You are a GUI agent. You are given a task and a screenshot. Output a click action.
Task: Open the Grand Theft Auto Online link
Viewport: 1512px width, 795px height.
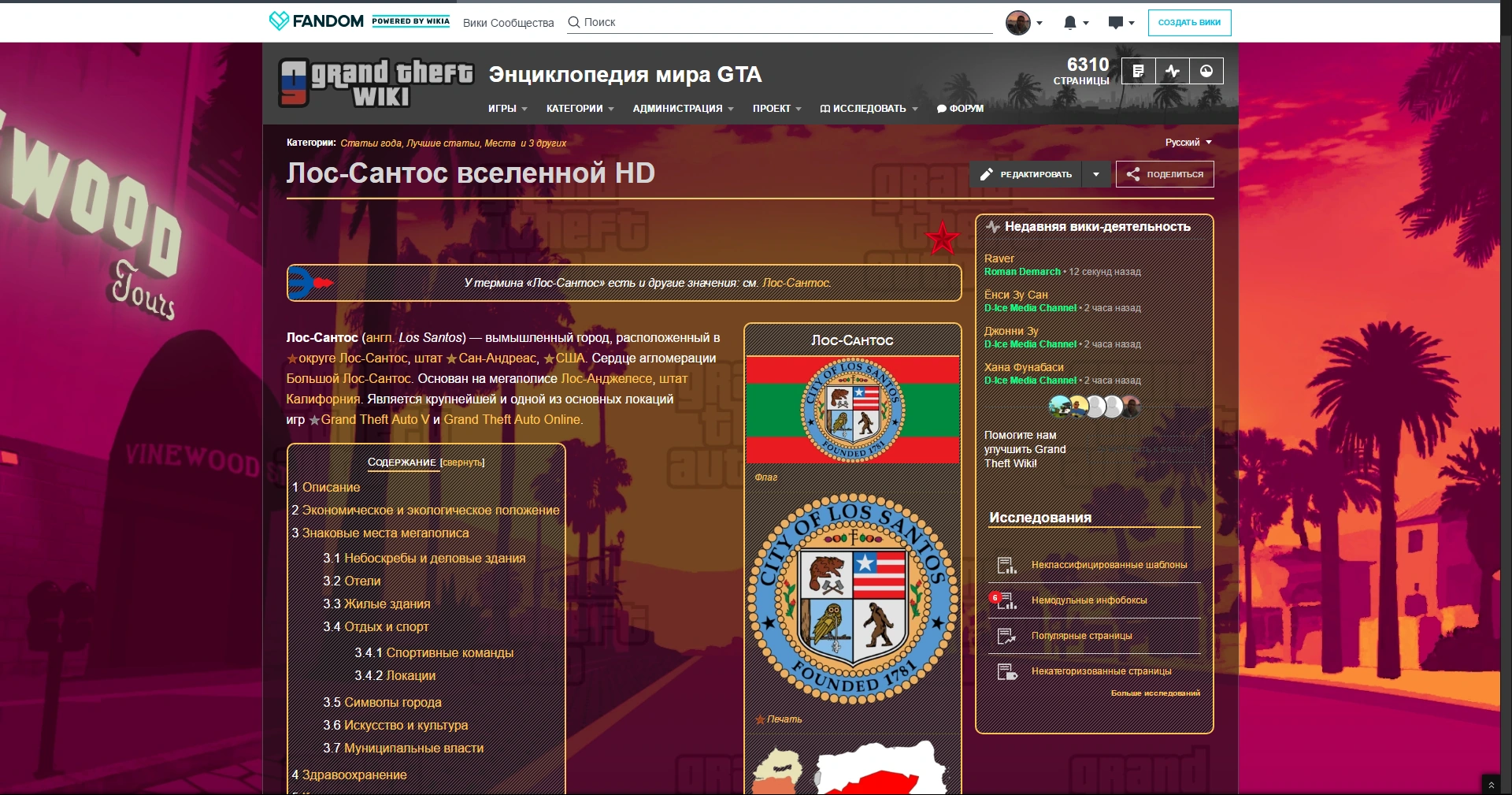click(512, 420)
